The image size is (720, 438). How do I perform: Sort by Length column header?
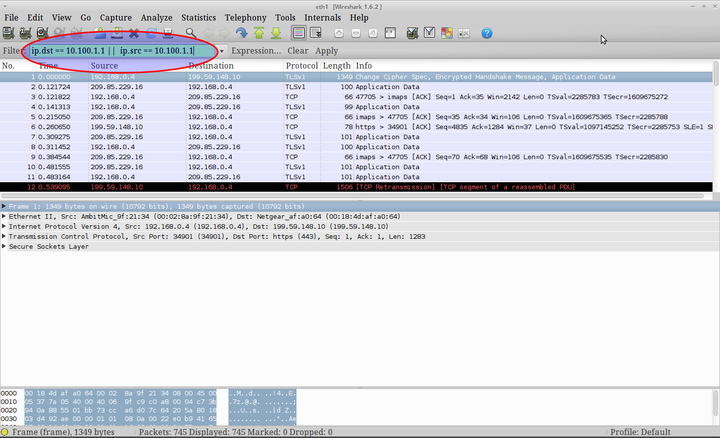337,66
